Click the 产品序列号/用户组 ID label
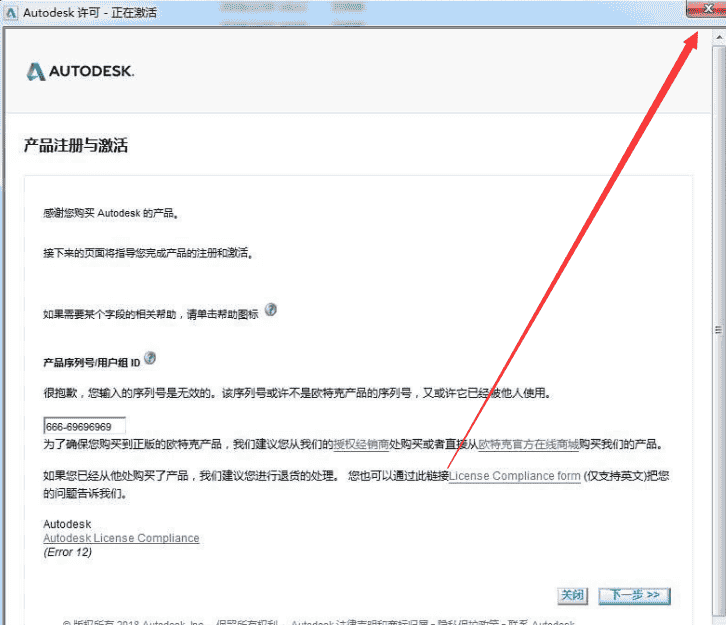 click(92, 362)
